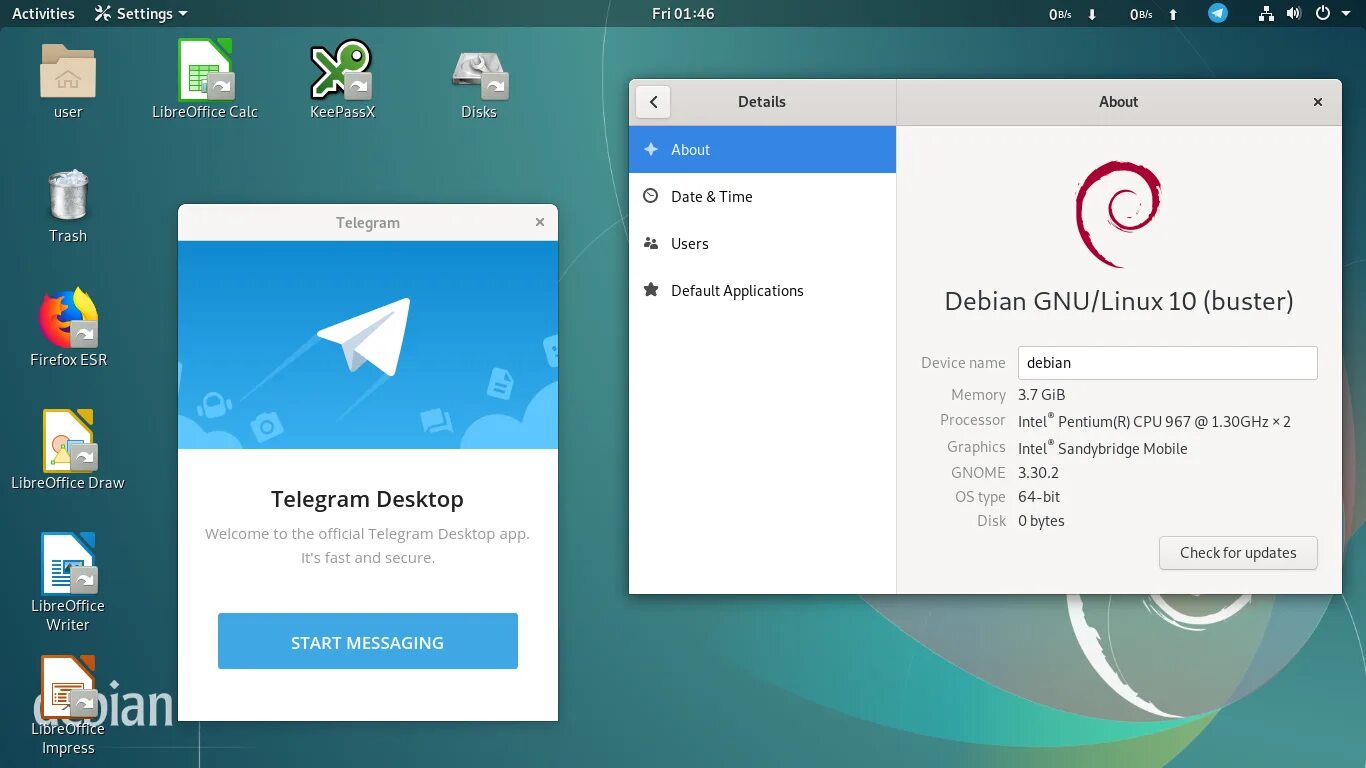Click the About header title in Settings

(x=1118, y=102)
